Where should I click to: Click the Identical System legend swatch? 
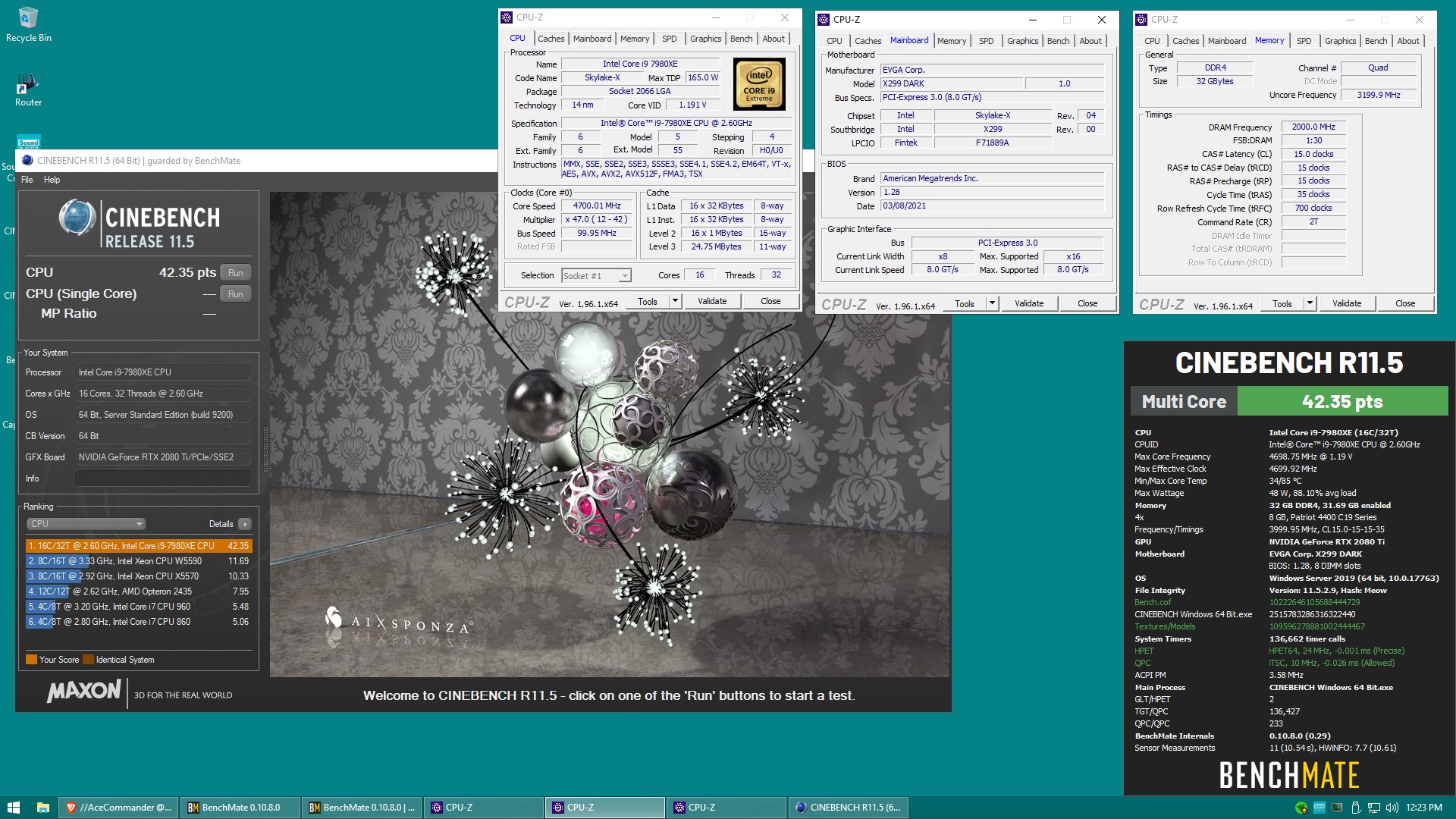pos(89,660)
